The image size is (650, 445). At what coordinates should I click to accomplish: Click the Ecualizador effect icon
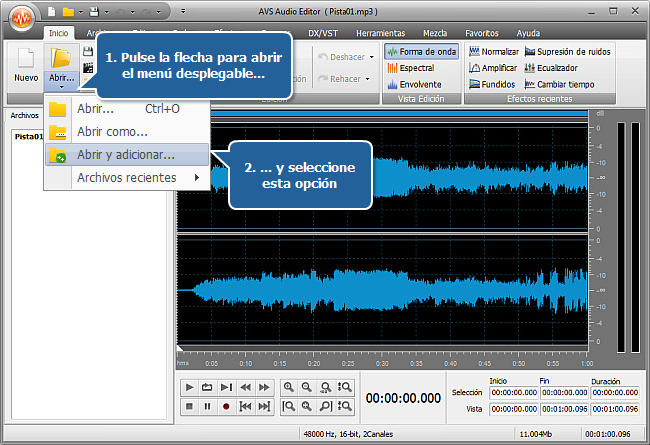pyautogui.click(x=529, y=68)
